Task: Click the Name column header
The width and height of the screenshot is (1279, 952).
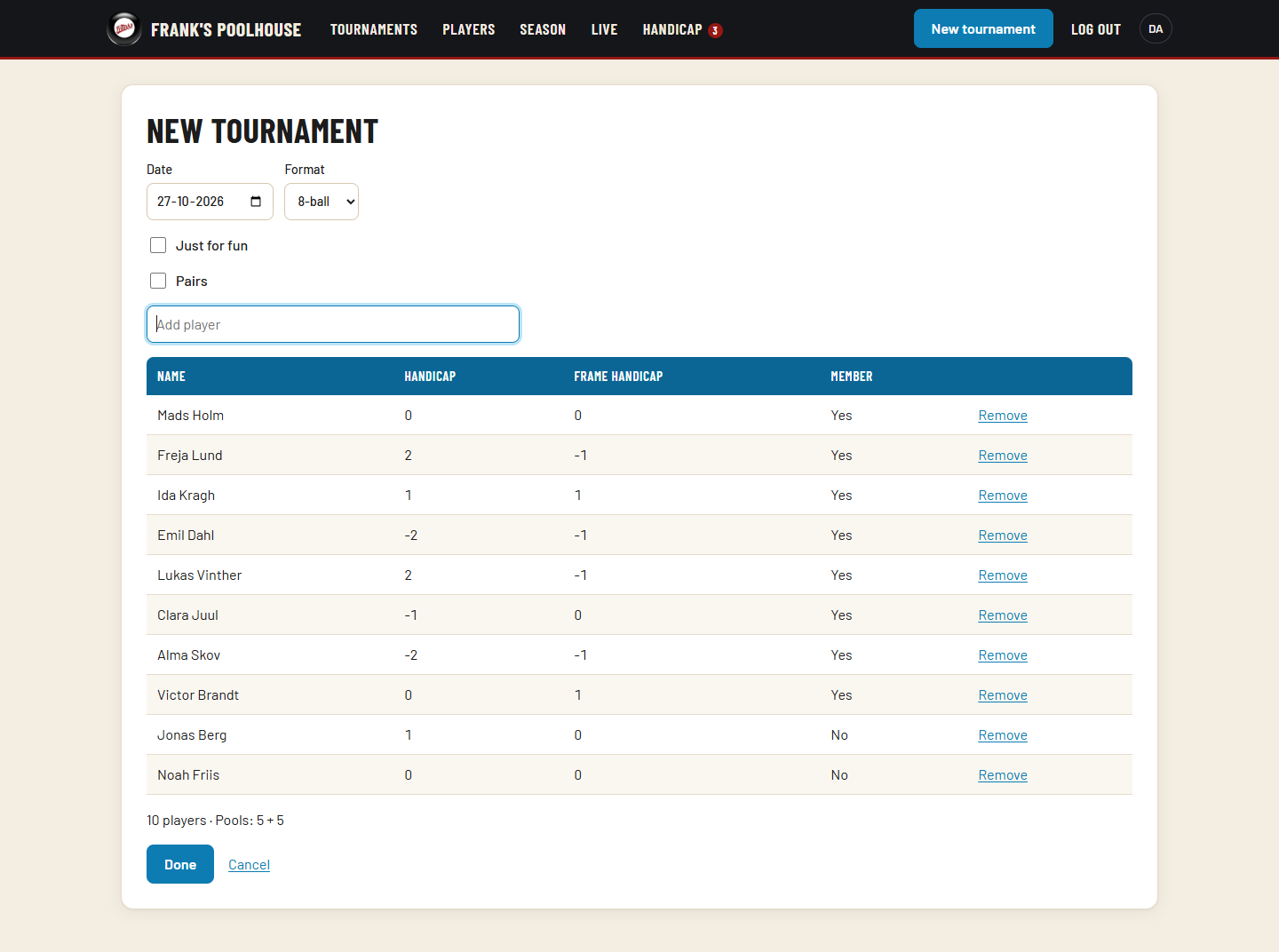Action: point(171,377)
